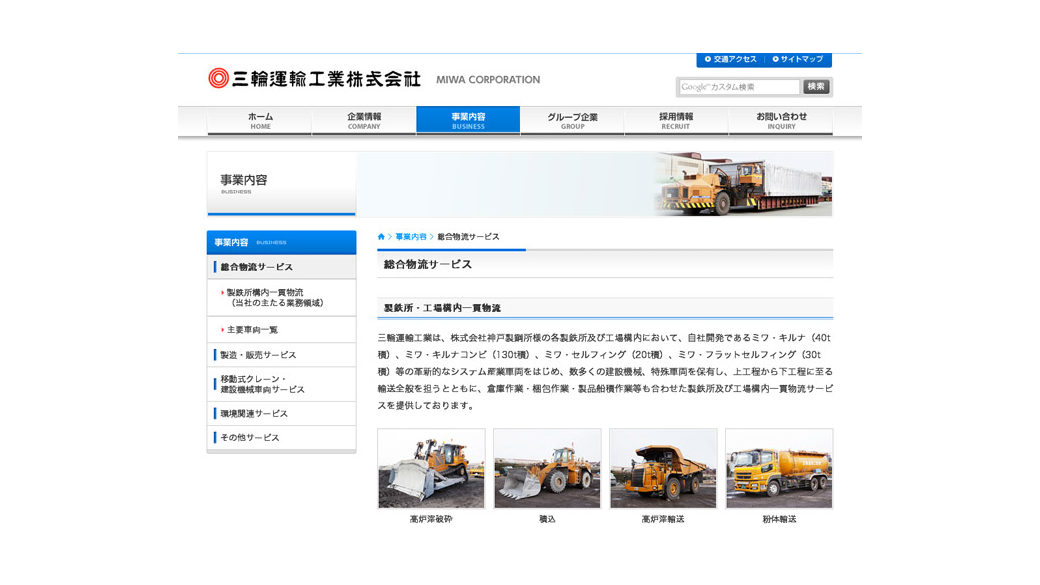This screenshot has height=585, width=1040.
Task: Open 製造・販売サービス sidebar item
Action: (258, 355)
